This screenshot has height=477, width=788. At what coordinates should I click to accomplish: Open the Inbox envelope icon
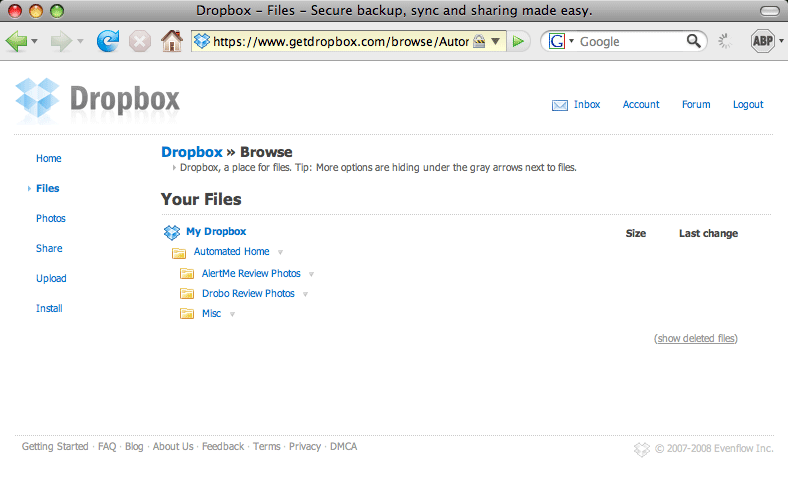(560, 105)
